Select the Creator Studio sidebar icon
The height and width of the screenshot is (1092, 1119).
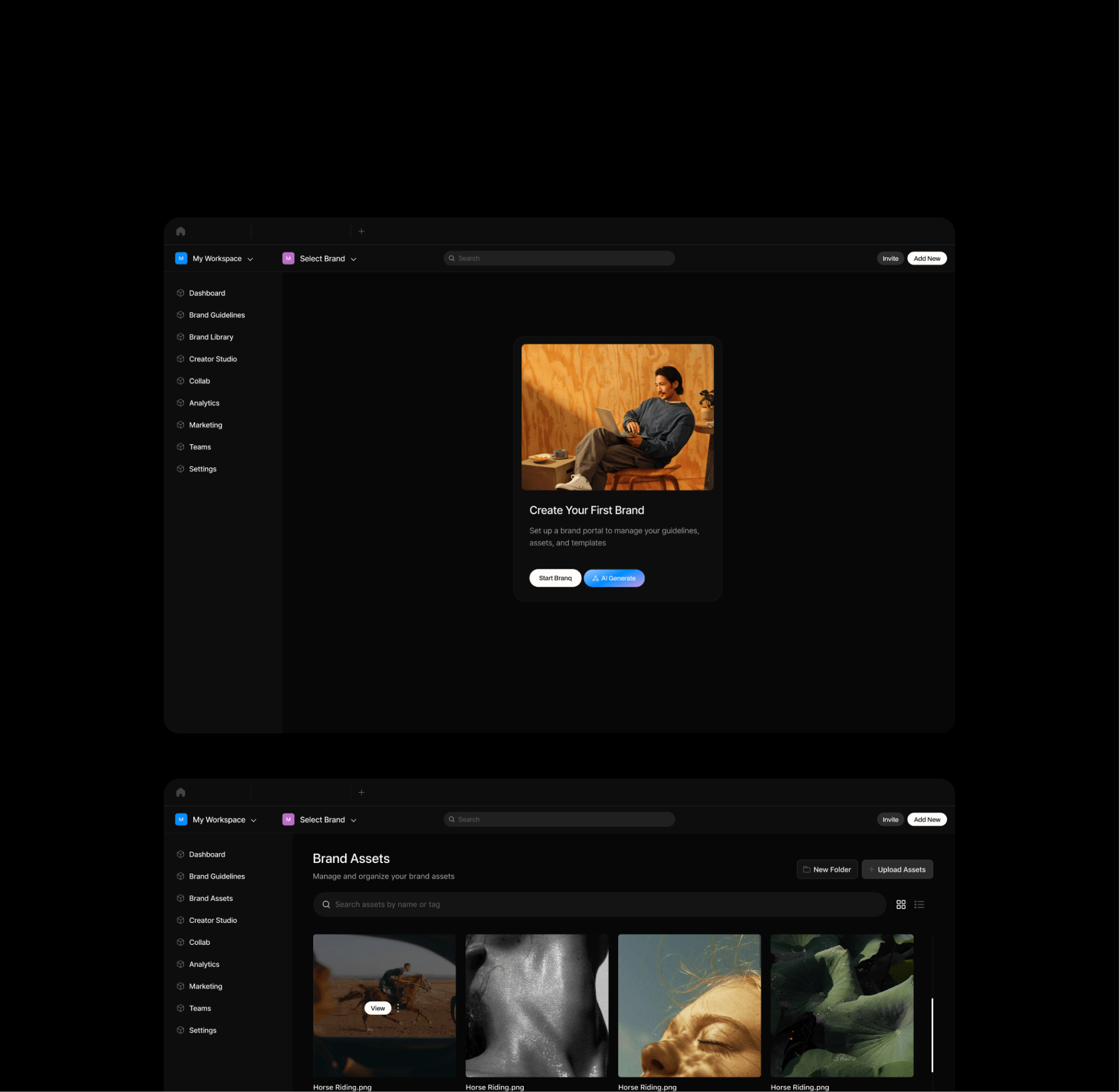click(x=181, y=358)
